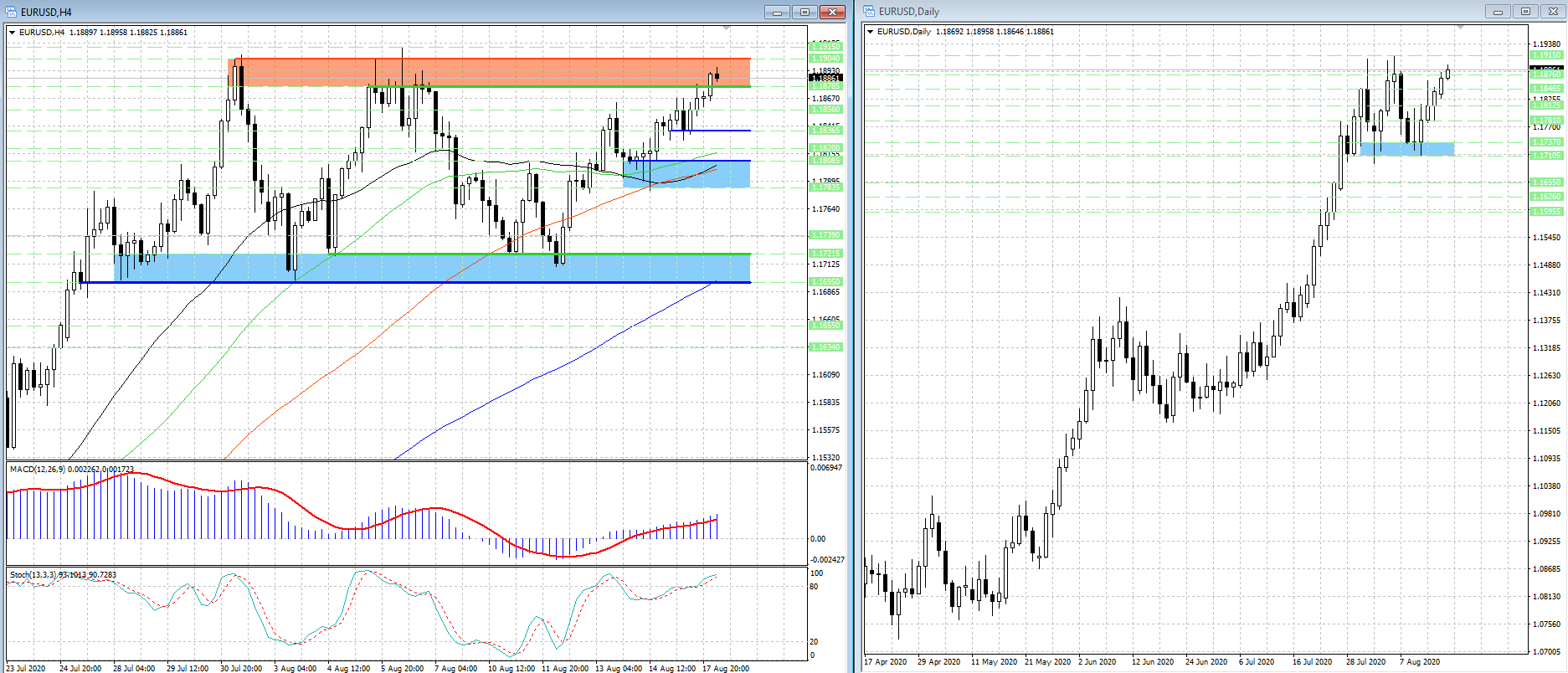This screenshot has height=673, width=1568.
Task: Click the EURUSD,H4 title bar text
Action: (46, 12)
